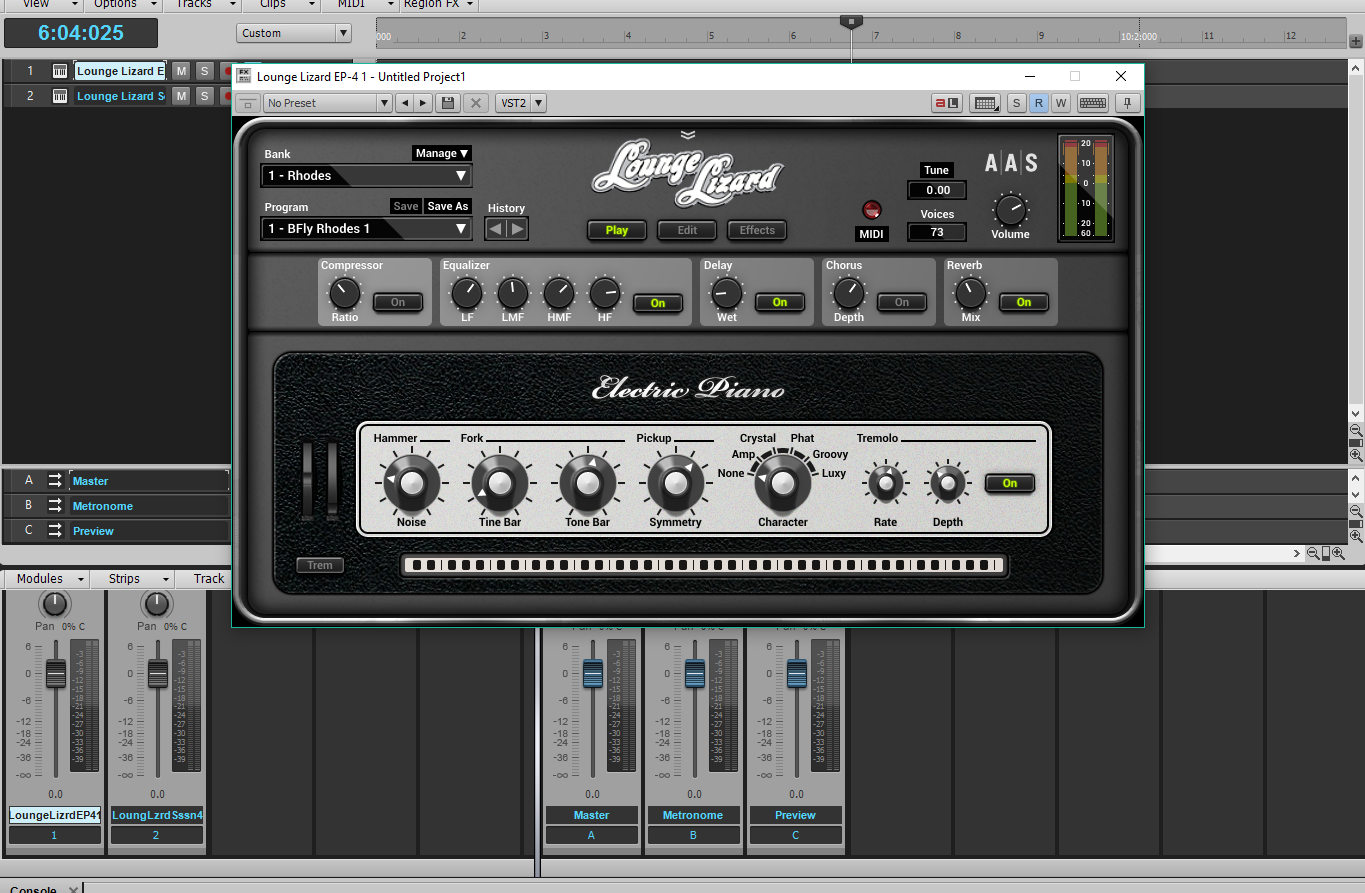Click the keyboard options icon with small corner arrow

[x=985, y=103]
